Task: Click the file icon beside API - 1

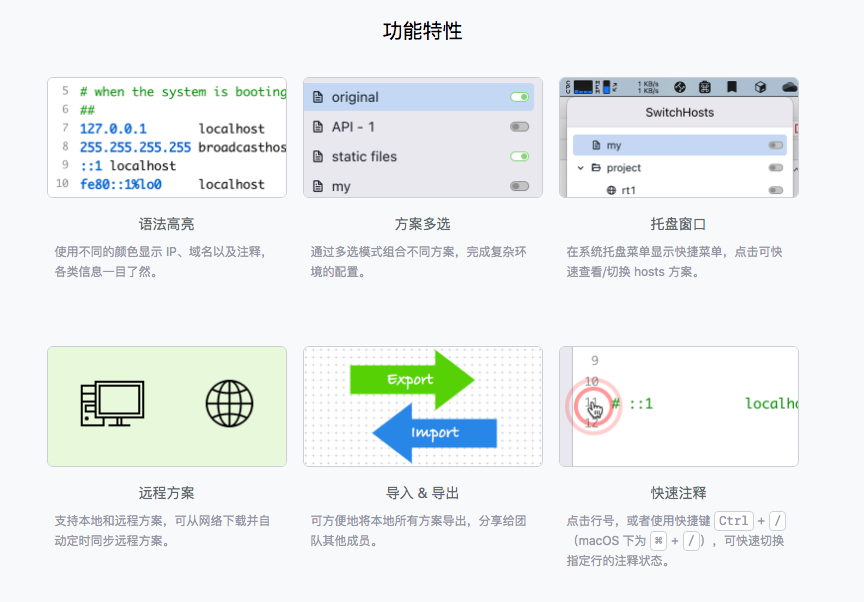Action: 318,127
